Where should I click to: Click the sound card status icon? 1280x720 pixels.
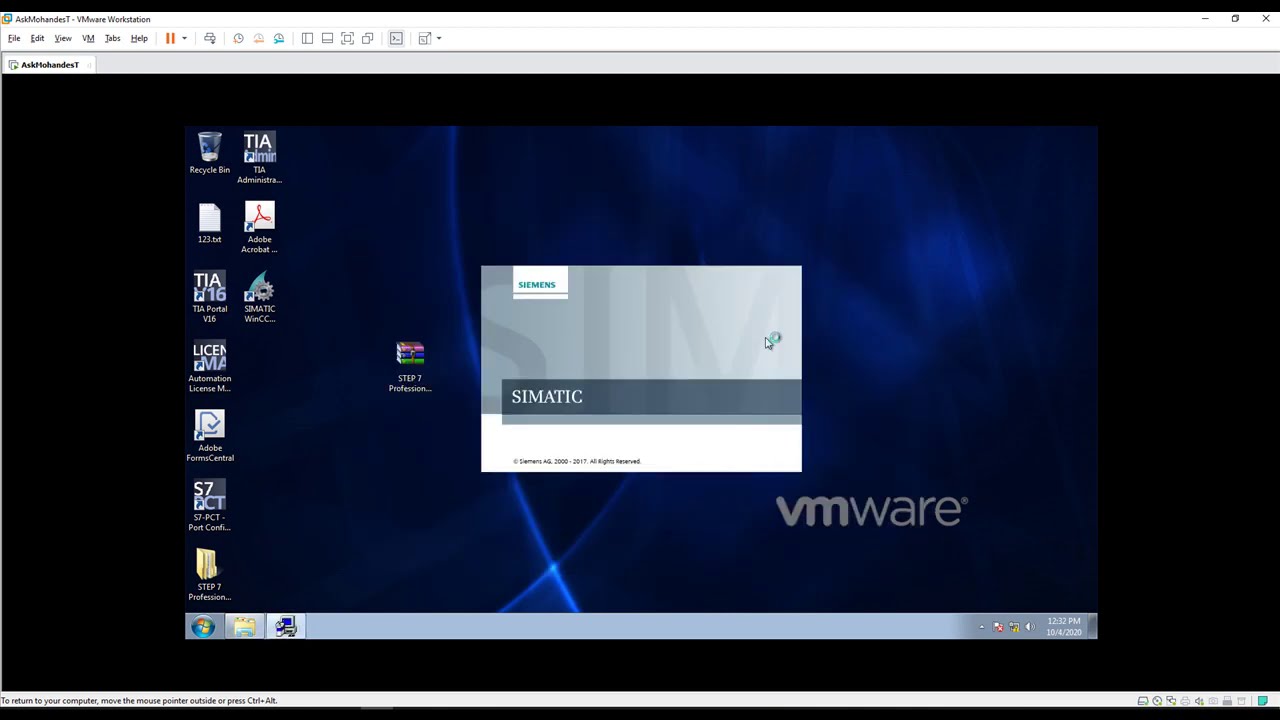click(1199, 701)
